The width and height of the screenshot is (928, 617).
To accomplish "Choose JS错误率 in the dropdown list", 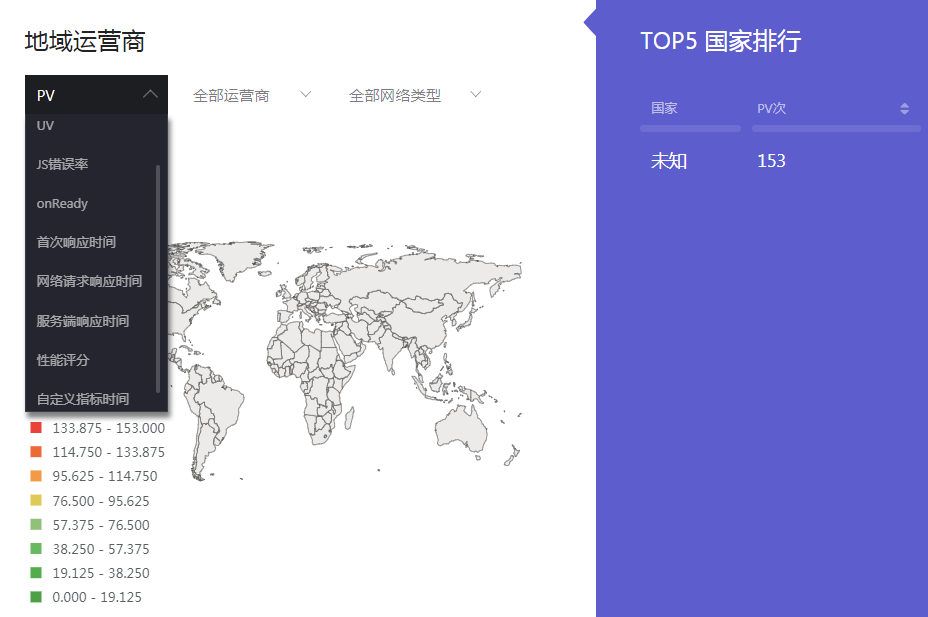I will pyautogui.click(x=96, y=164).
